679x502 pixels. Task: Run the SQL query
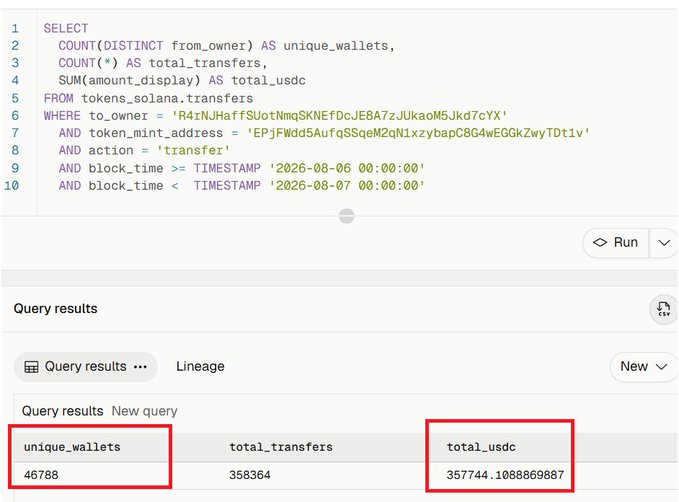615,243
